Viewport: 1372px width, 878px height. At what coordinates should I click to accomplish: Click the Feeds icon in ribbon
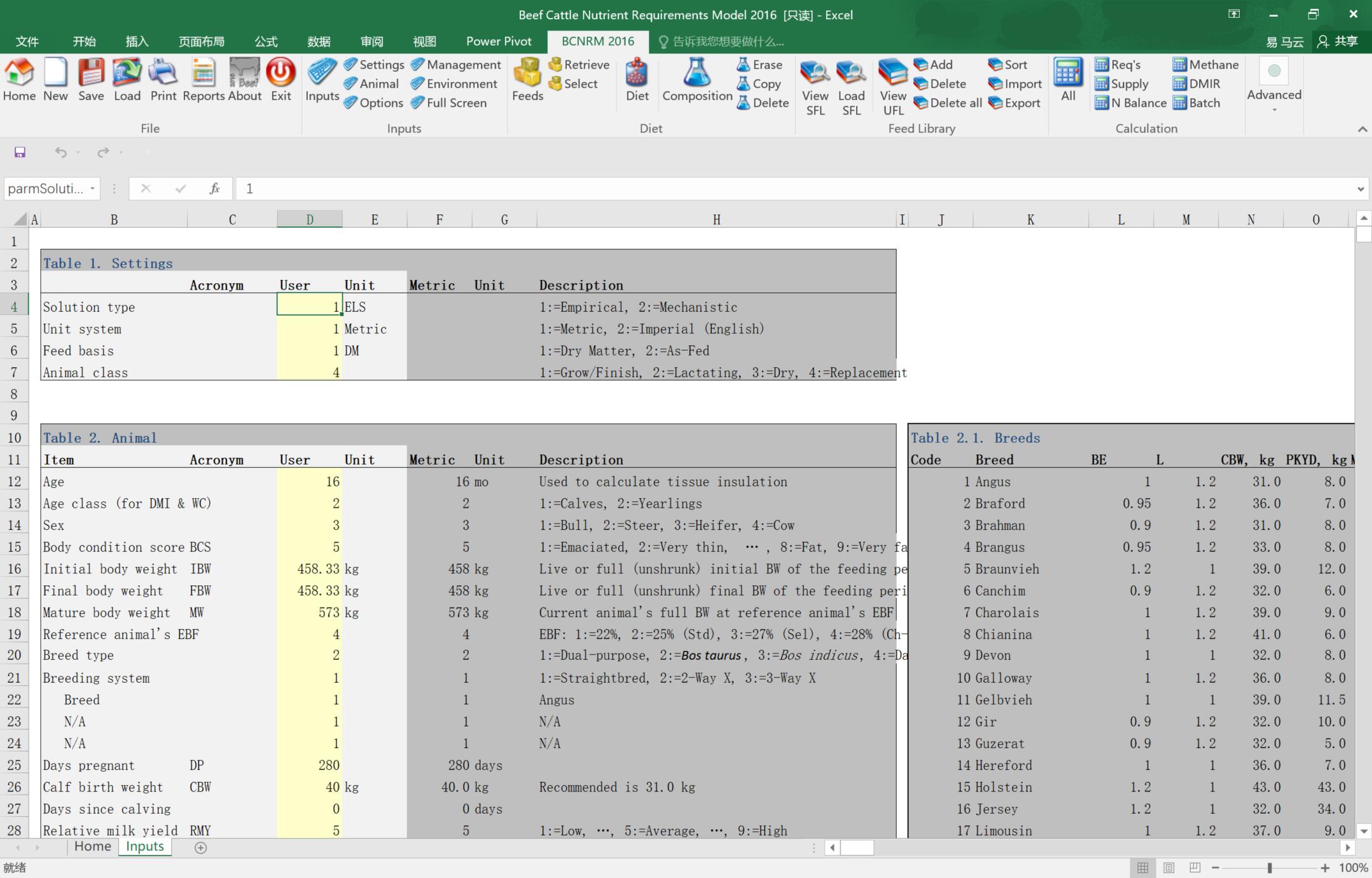pyautogui.click(x=527, y=82)
